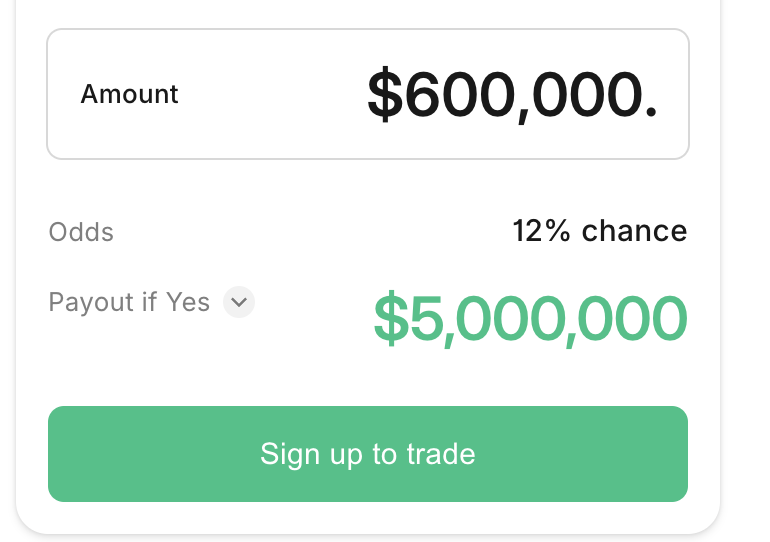
Task: Open payout details via round chevron icon
Action: pyautogui.click(x=239, y=302)
